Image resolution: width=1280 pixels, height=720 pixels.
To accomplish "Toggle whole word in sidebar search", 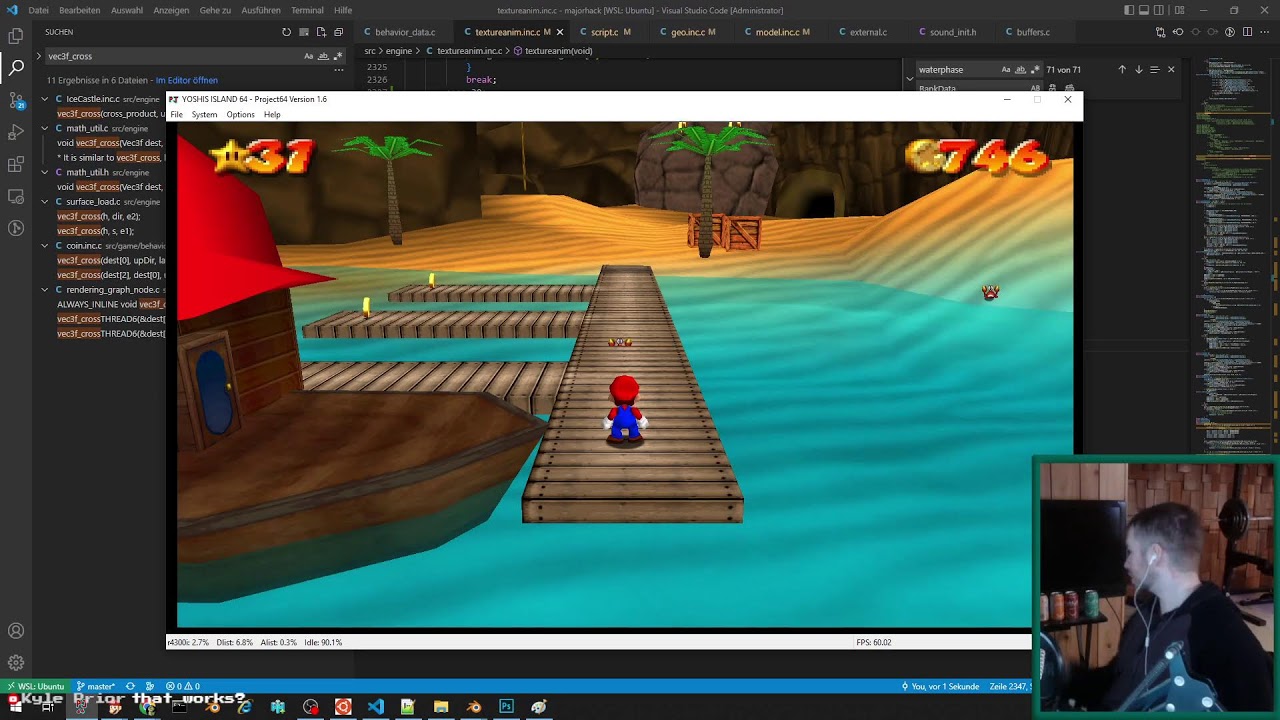I will click(x=323, y=56).
